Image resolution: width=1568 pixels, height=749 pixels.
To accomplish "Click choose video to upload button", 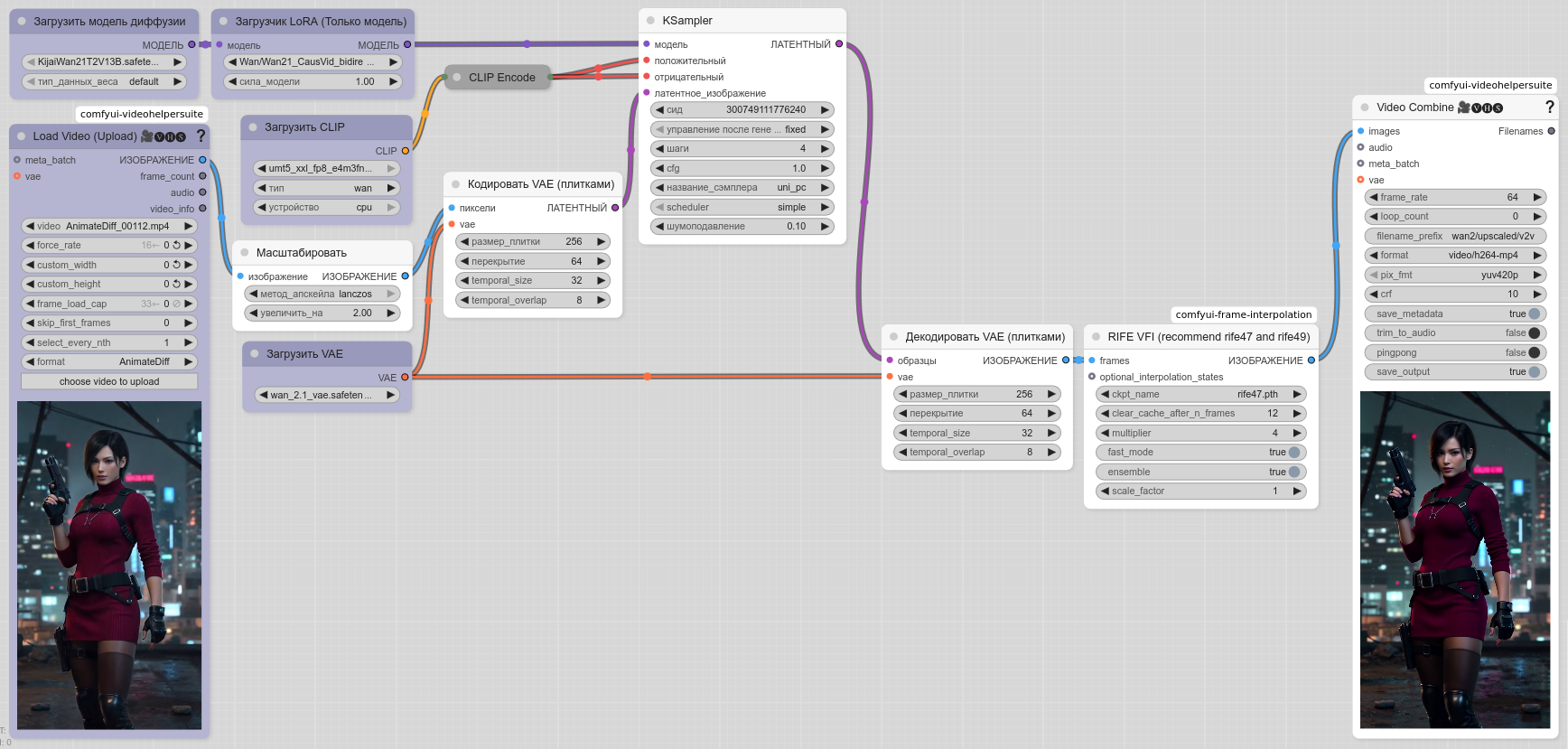I will [x=109, y=382].
